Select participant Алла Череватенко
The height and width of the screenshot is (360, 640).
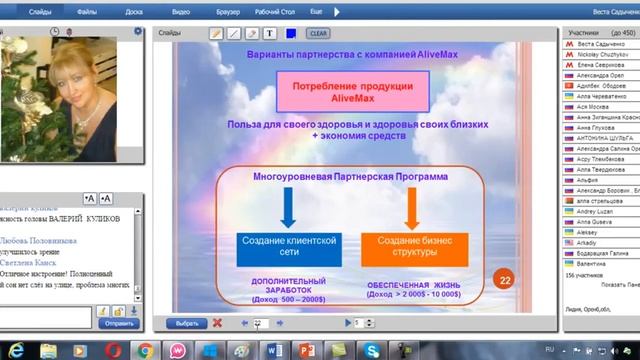(601, 96)
